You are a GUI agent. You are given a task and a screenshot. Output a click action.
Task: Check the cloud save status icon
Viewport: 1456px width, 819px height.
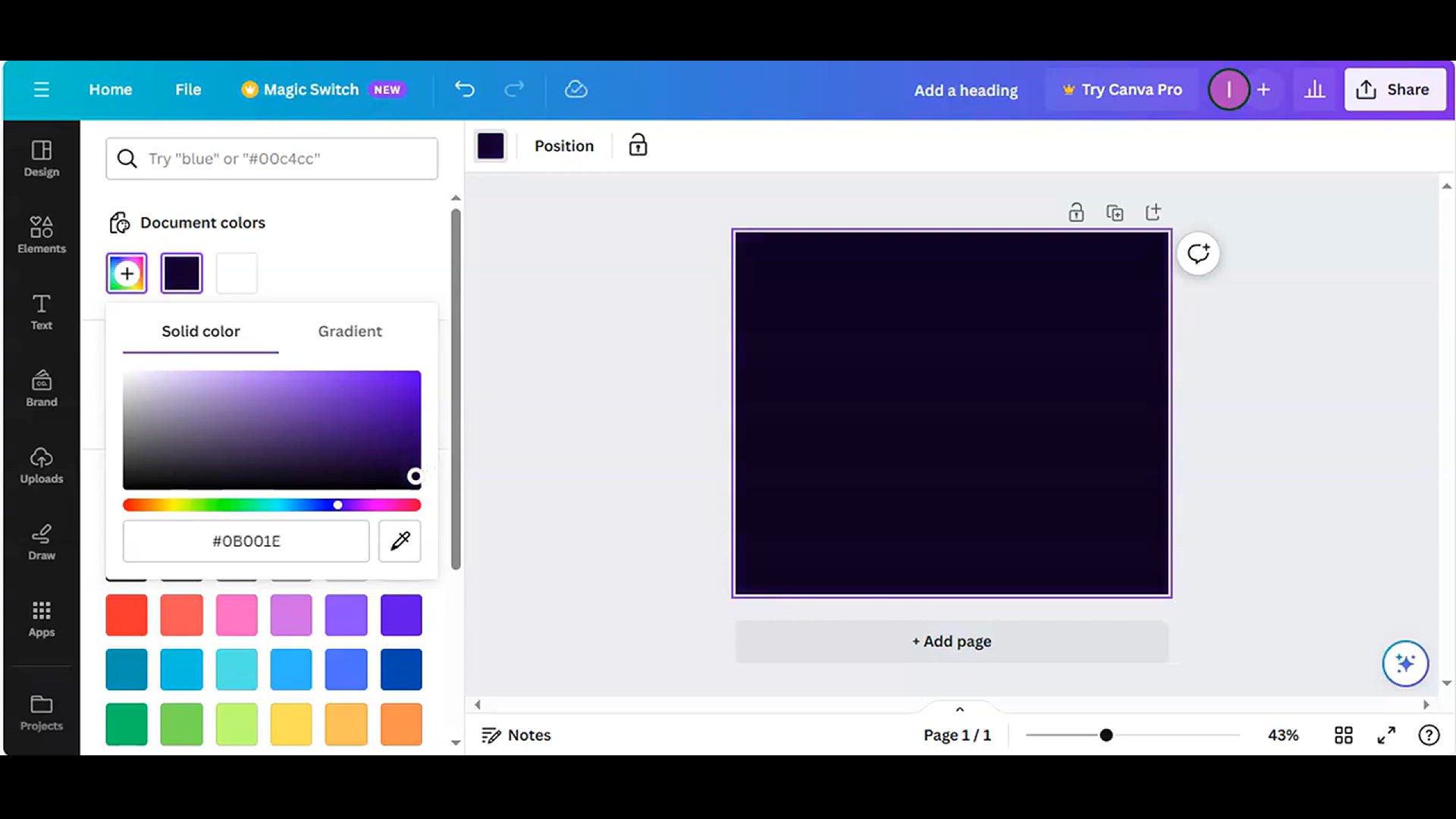(x=576, y=89)
